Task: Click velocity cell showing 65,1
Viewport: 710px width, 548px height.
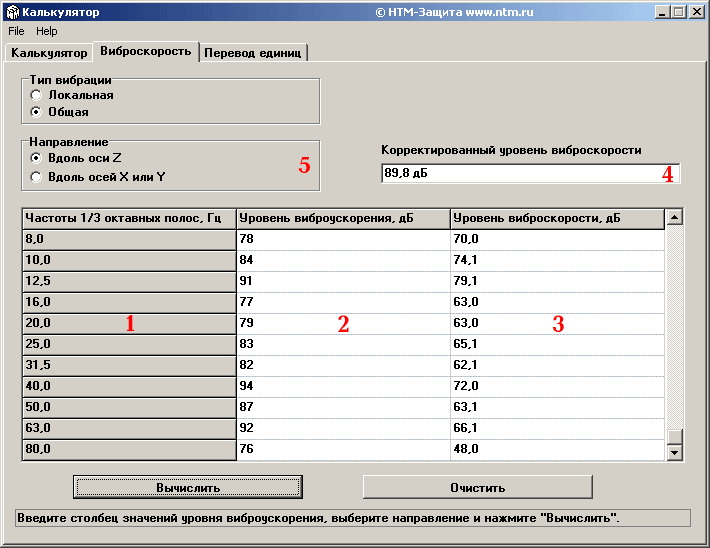Action: pyautogui.click(x=557, y=345)
